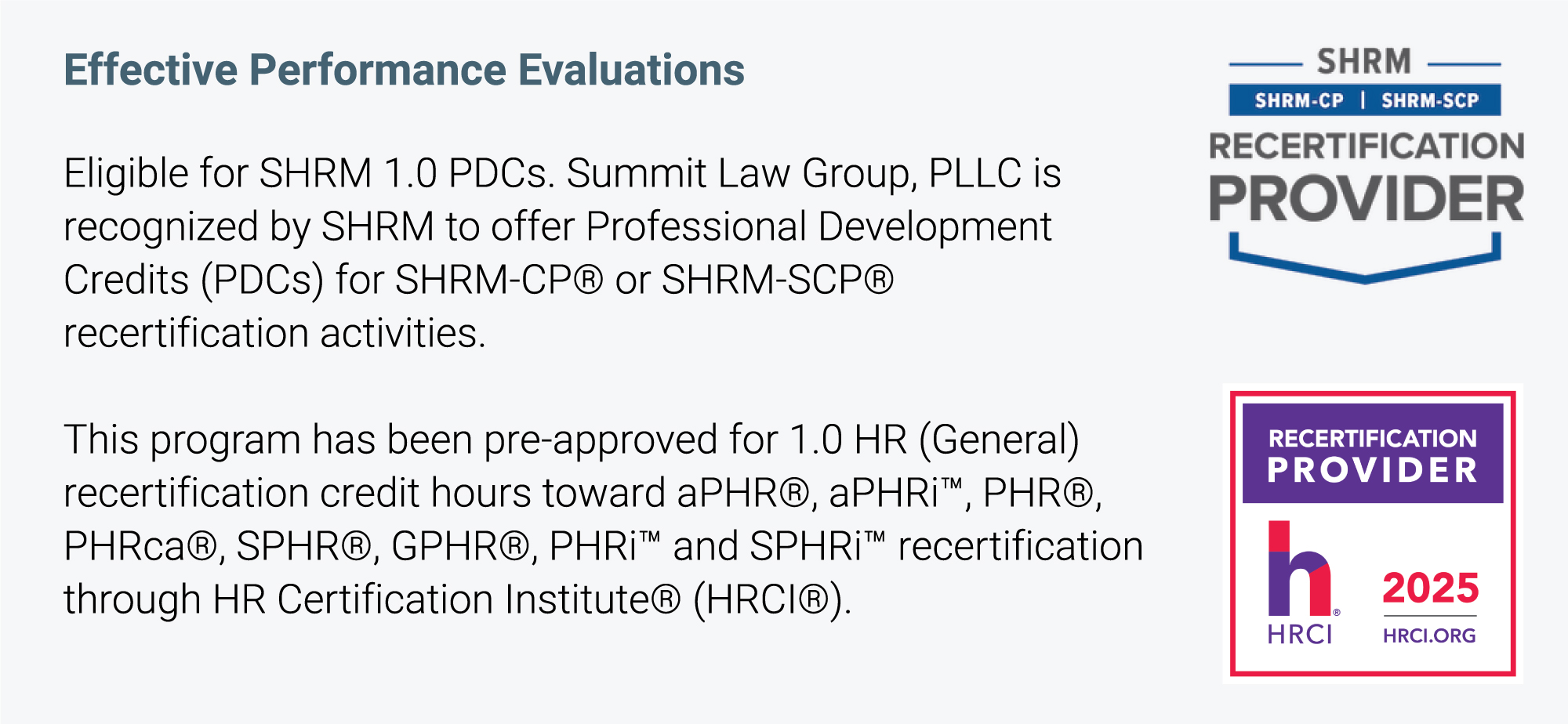This screenshot has height=724, width=1568.
Task: Click the red 2025 year on HRCI badge
Action: point(1430,588)
